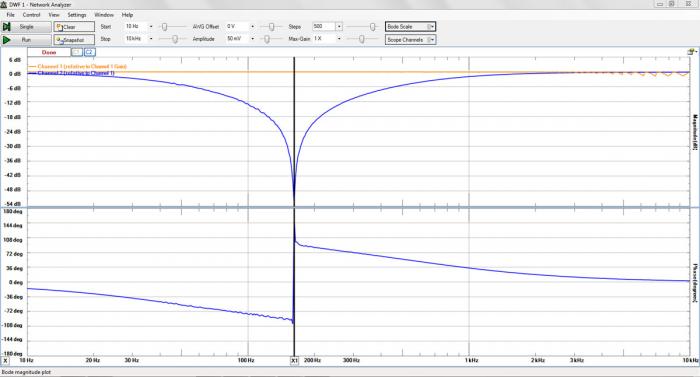Click the WaveForms app icon in title bar
The width and height of the screenshot is (700, 377).
coord(4,4)
